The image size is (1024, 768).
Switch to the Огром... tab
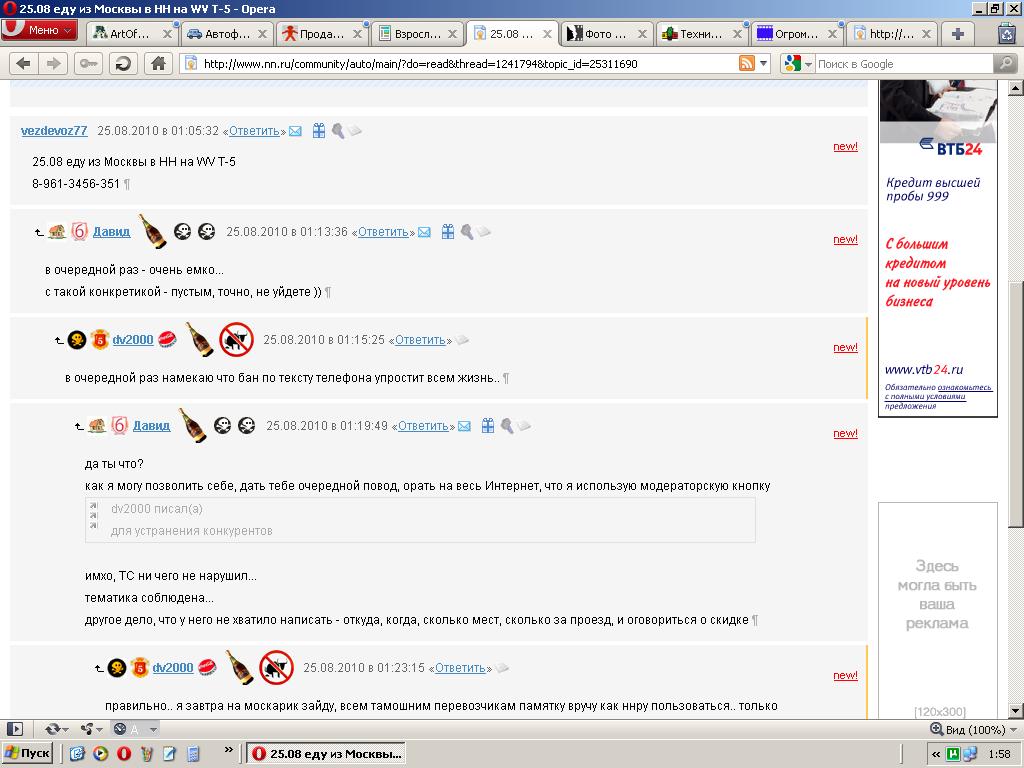789,34
